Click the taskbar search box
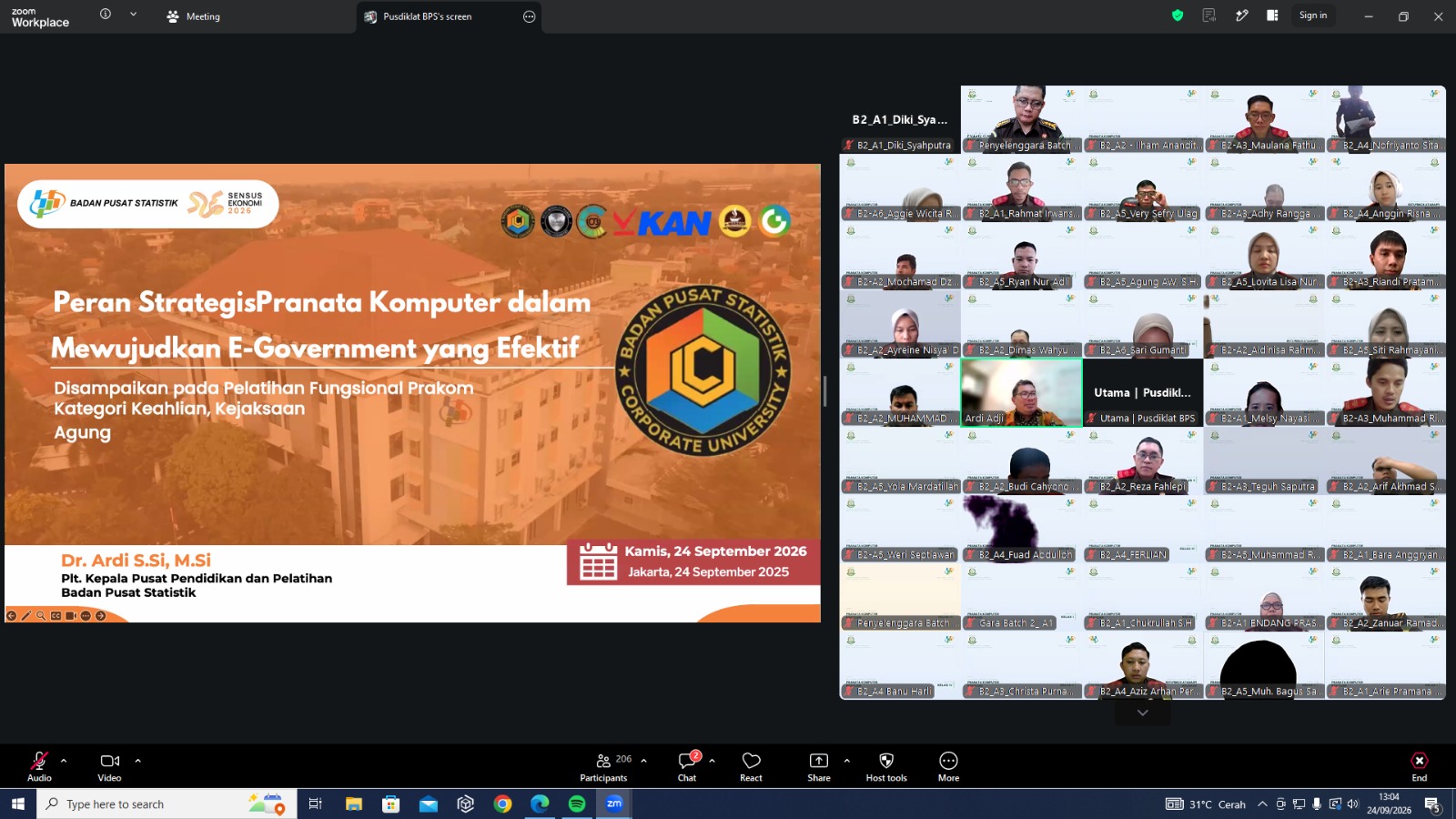Image resolution: width=1456 pixels, height=819 pixels. tap(167, 804)
